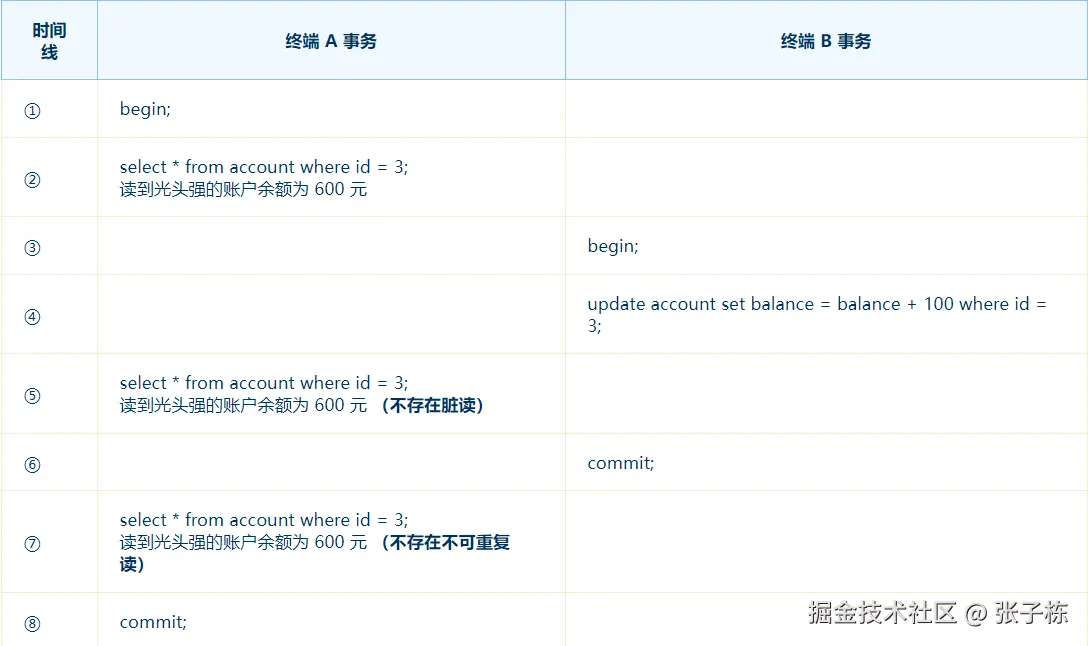Click the circled number ④ timeline marker
Image resolution: width=1088 pixels, height=646 pixels.
coord(33,316)
